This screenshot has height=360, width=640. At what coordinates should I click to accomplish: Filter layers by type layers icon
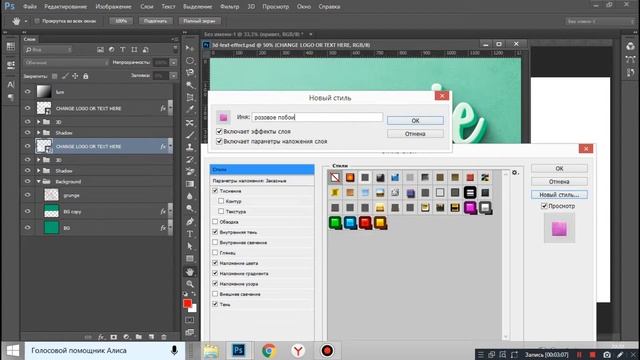tap(122, 49)
